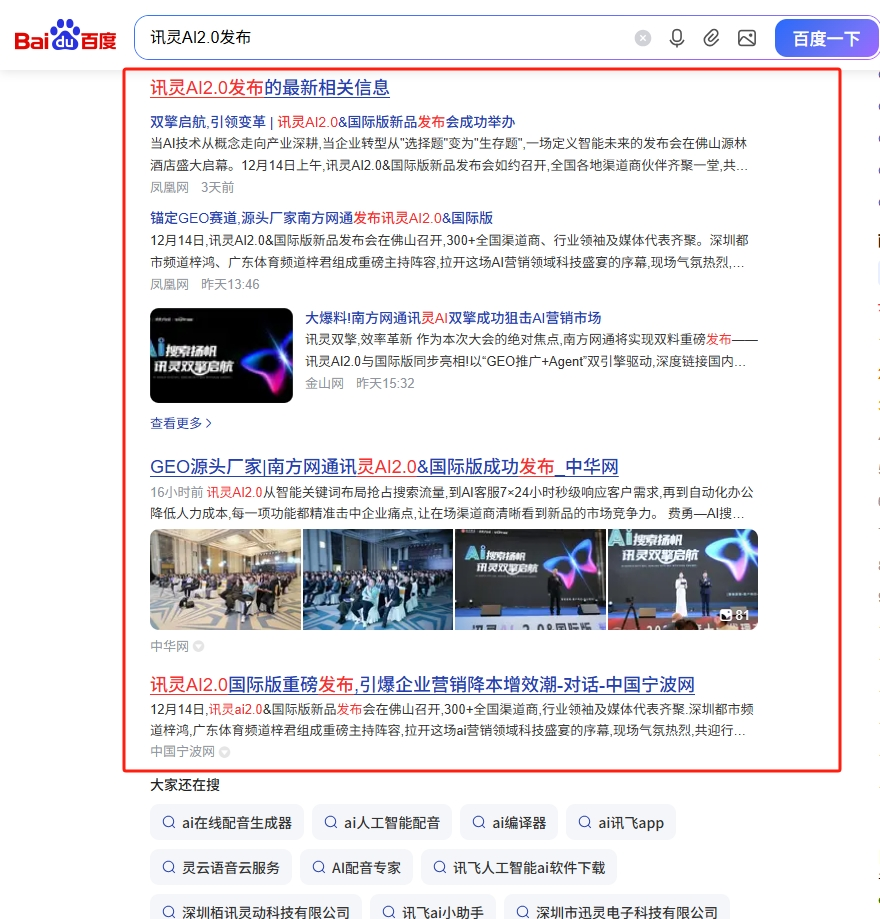Expand dropdown arrow beside 中华网 source
This screenshot has width=880, height=919.
click(x=199, y=647)
